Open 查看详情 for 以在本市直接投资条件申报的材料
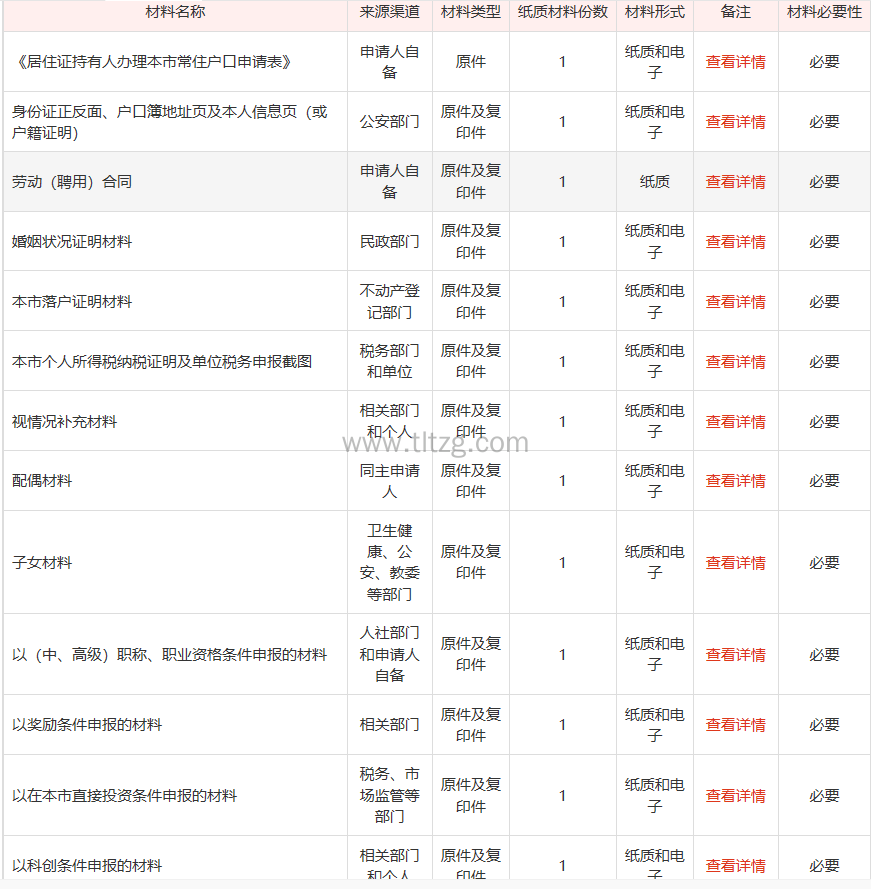The width and height of the screenshot is (871, 889). 735,796
